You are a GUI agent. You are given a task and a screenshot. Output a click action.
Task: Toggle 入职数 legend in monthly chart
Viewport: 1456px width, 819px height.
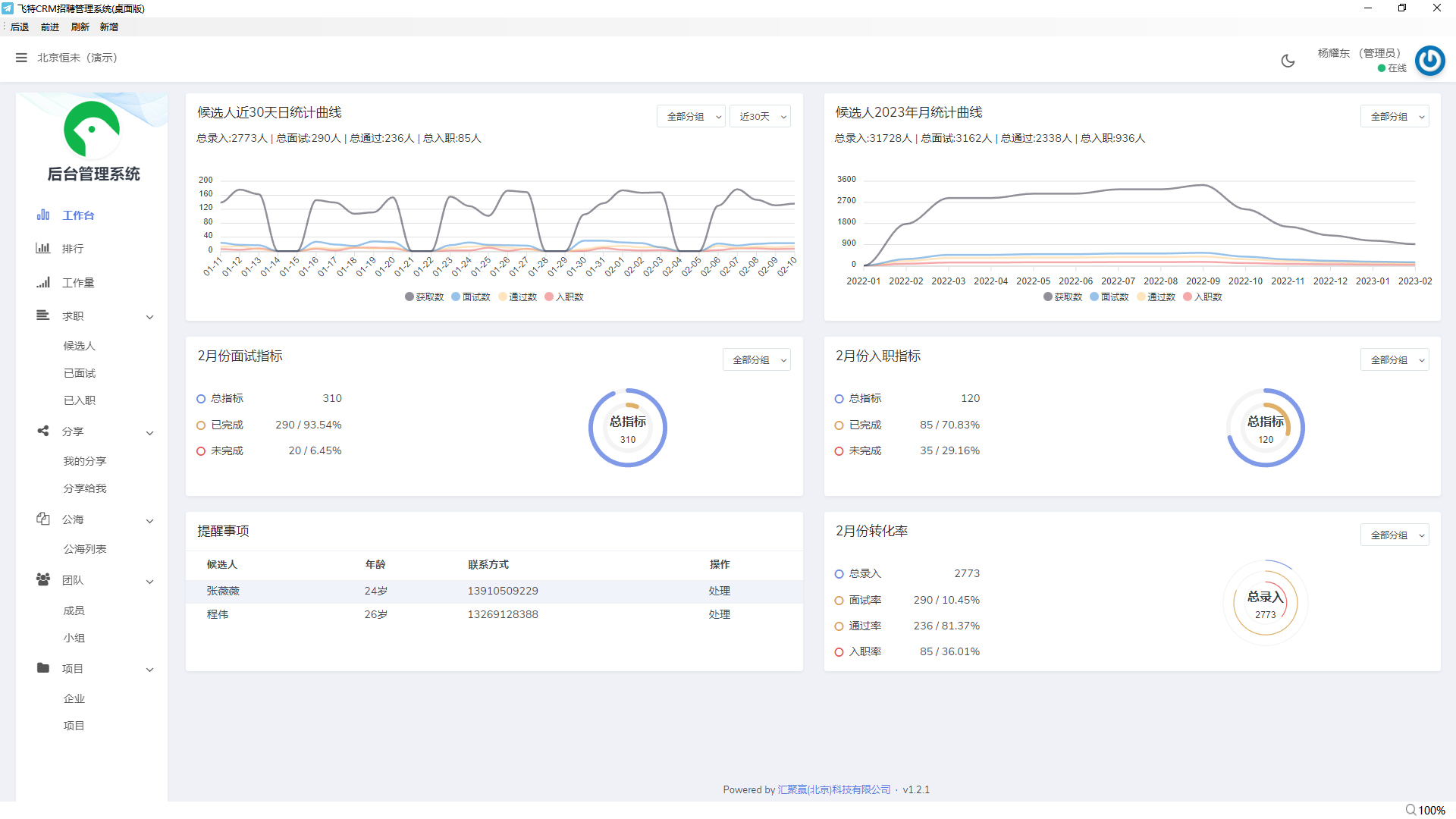point(1203,297)
